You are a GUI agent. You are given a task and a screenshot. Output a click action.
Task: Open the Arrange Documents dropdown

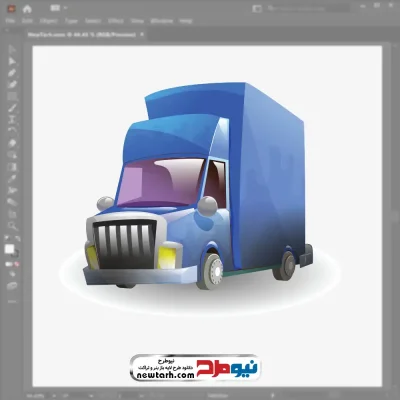click(58, 8)
